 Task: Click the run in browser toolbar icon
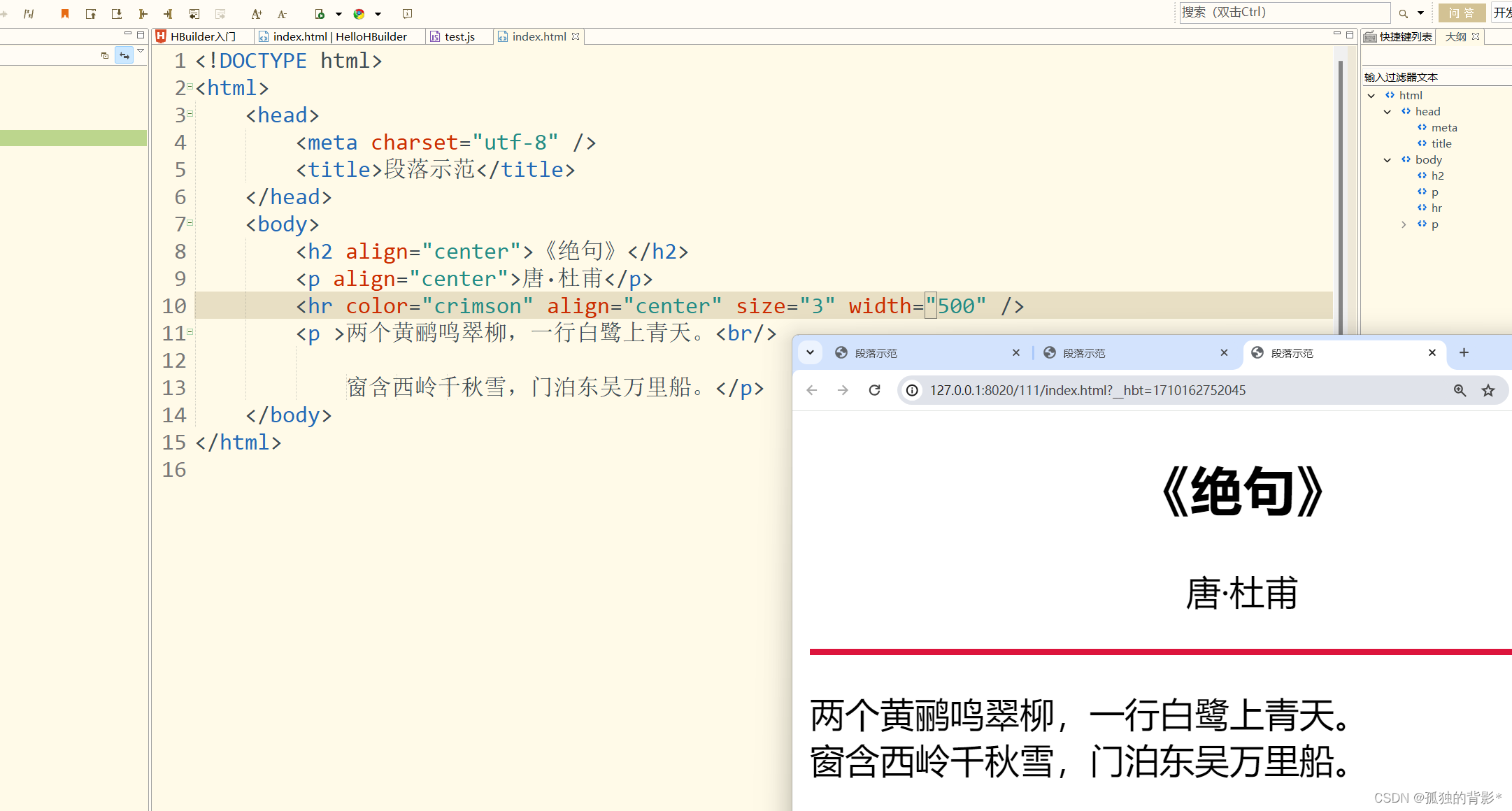(x=320, y=14)
